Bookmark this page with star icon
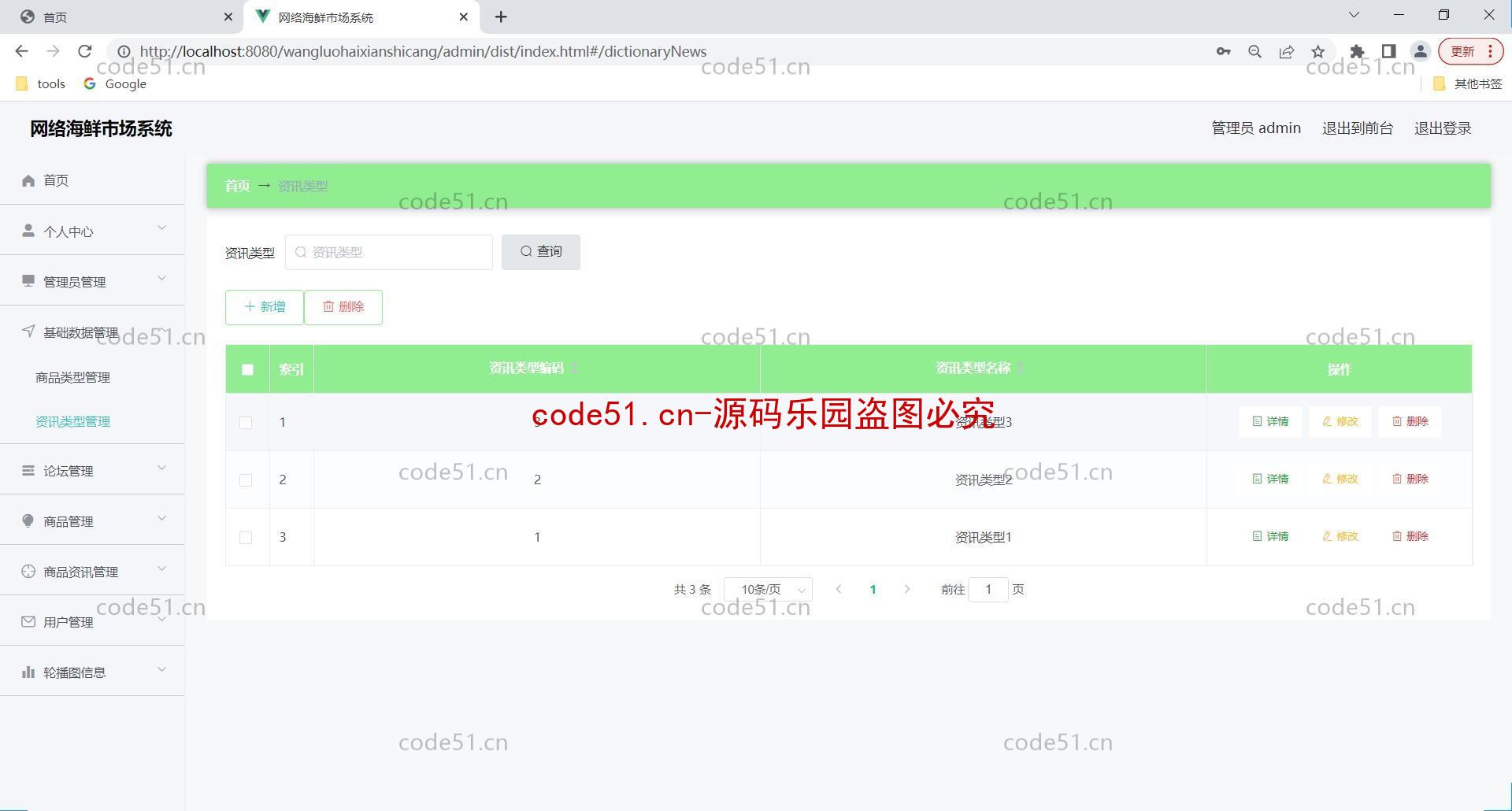1512x811 pixels. tap(1317, 51)
